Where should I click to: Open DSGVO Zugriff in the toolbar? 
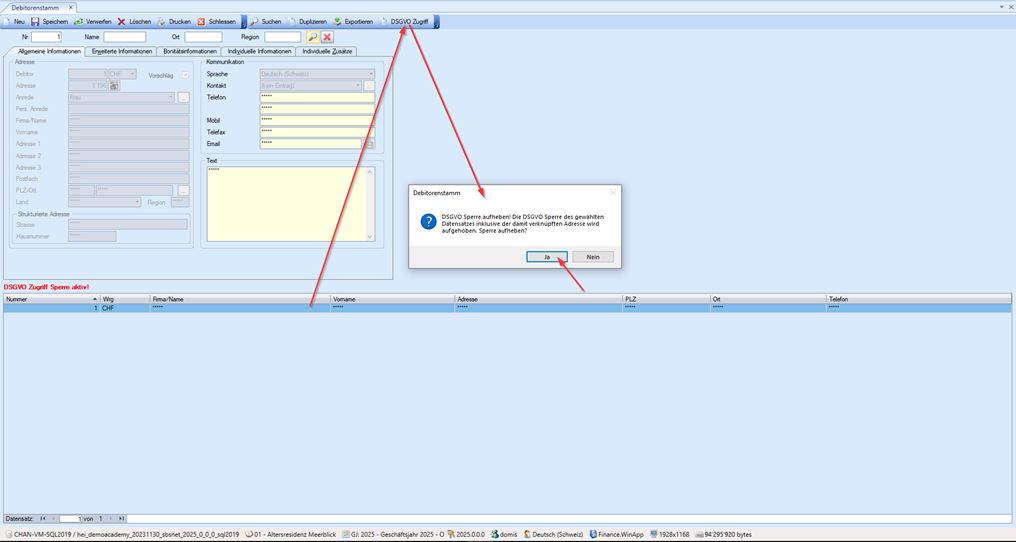409,21
